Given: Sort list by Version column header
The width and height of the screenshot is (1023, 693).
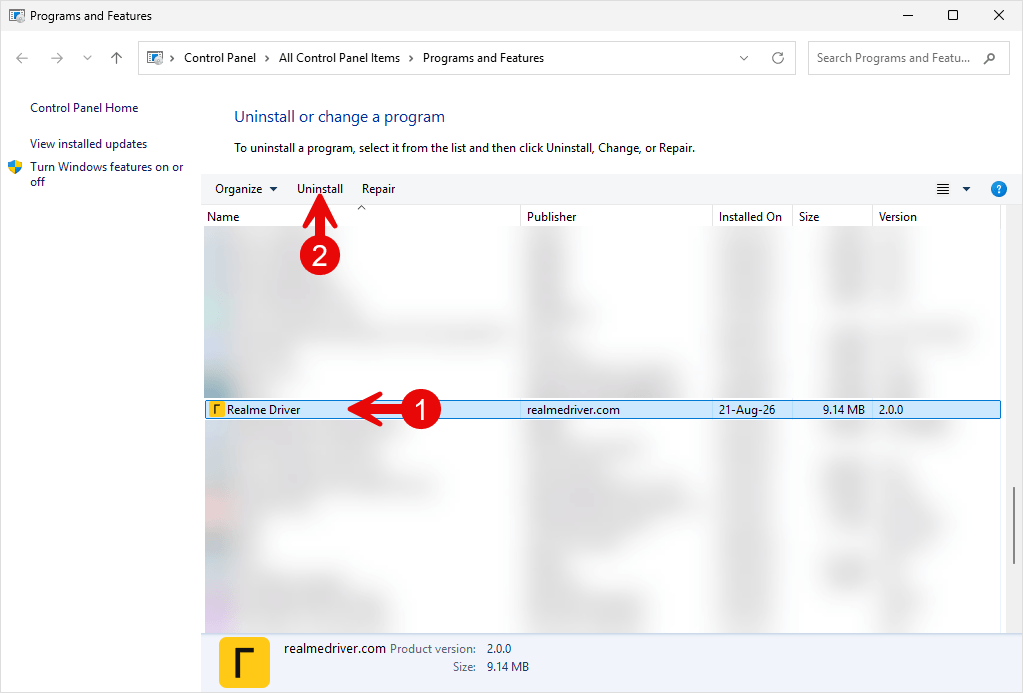Looking at the screenshot, I should tap(936, 217).
